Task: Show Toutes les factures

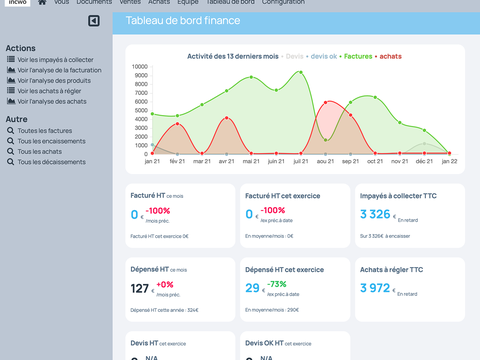Action: coord(45,131)
